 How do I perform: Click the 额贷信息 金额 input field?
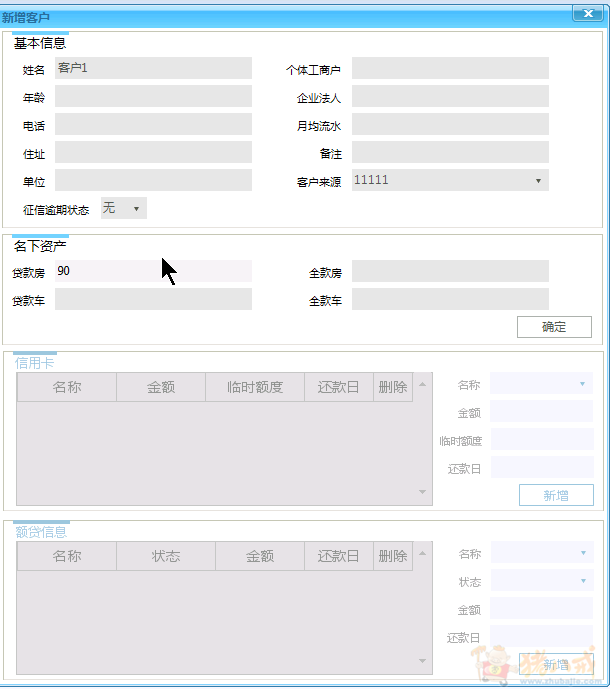tap(541, 609)
